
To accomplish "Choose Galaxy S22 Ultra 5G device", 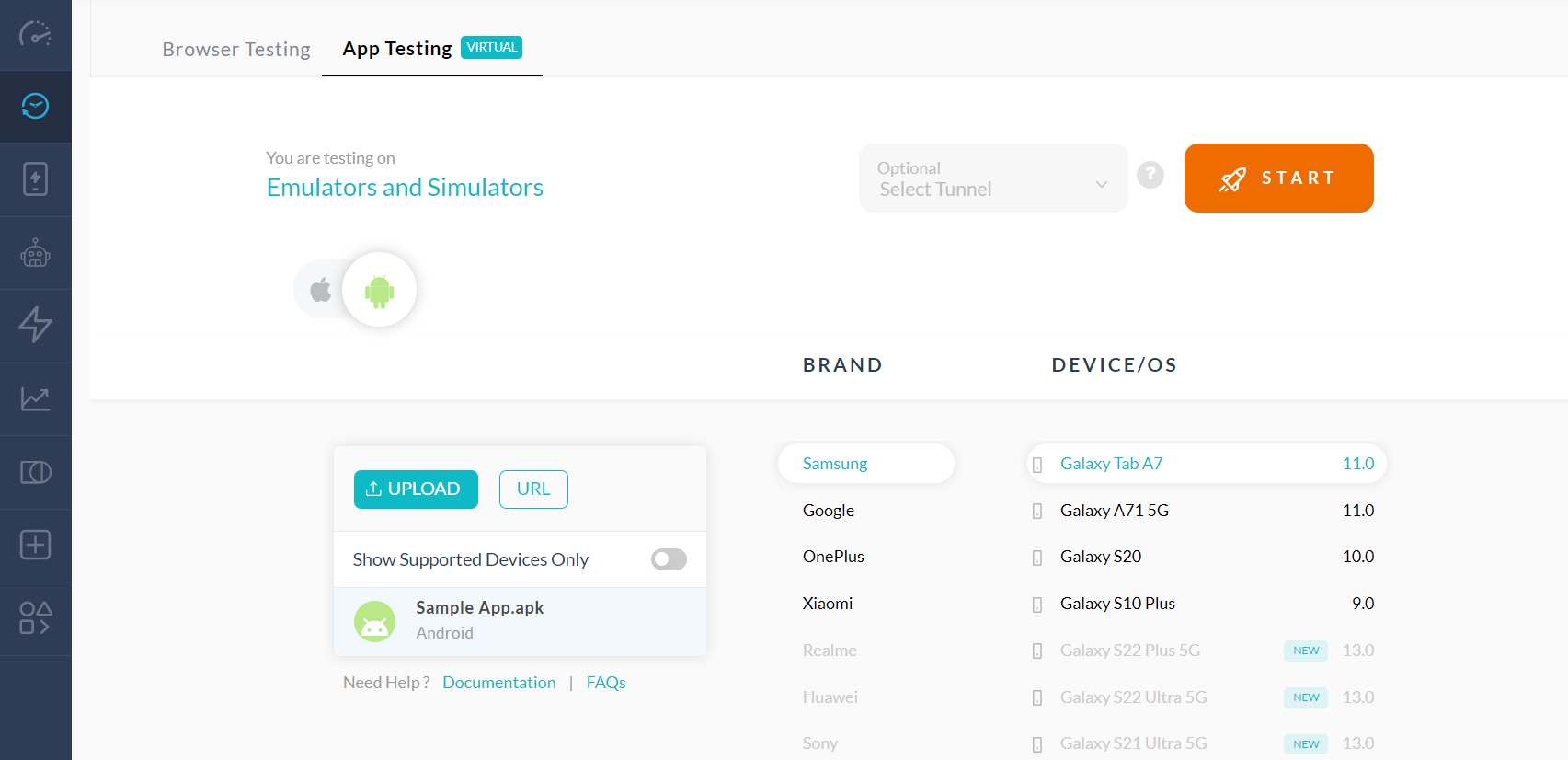I will tap(1207, 697).
